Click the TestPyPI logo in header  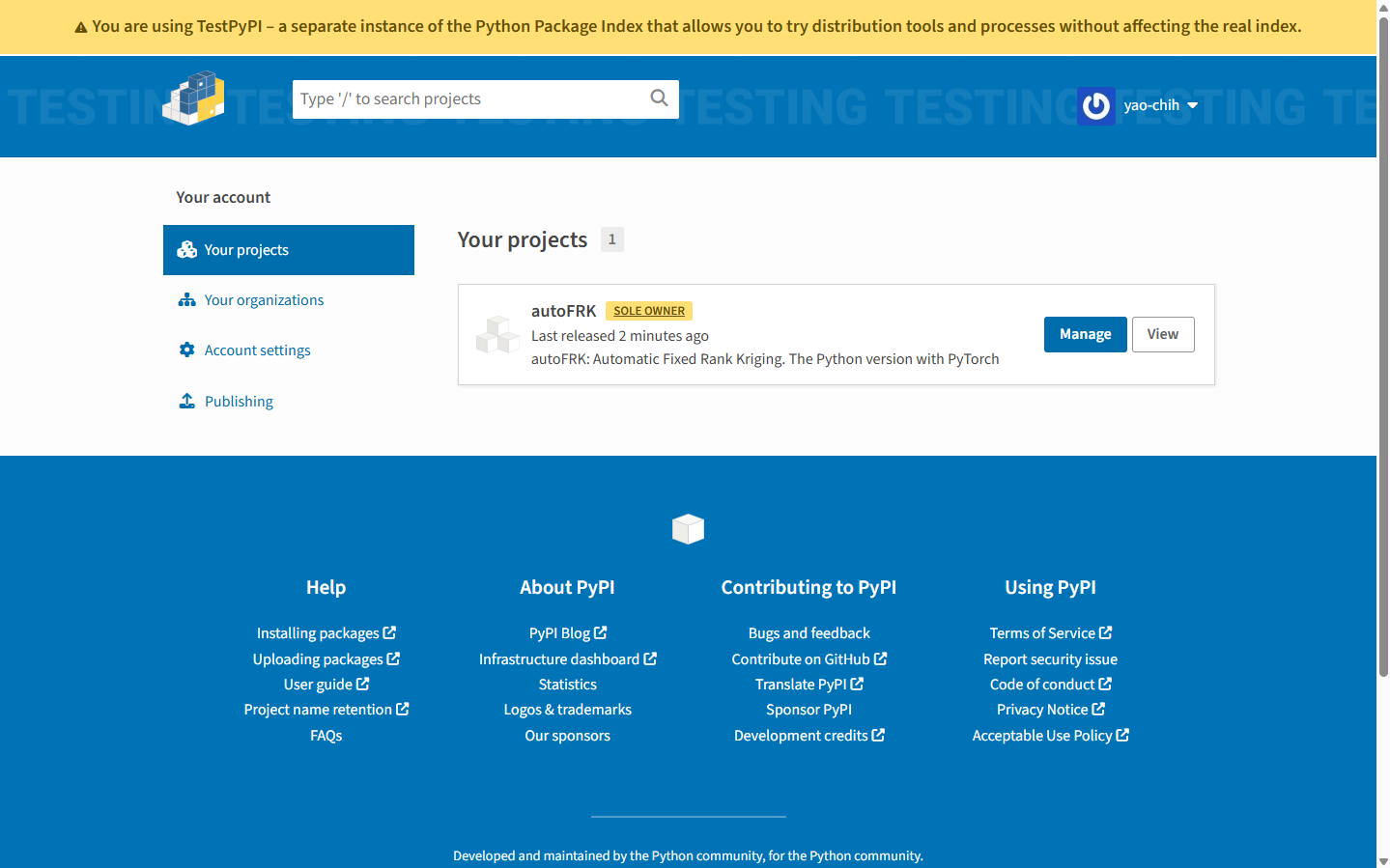tap(193, 98)
